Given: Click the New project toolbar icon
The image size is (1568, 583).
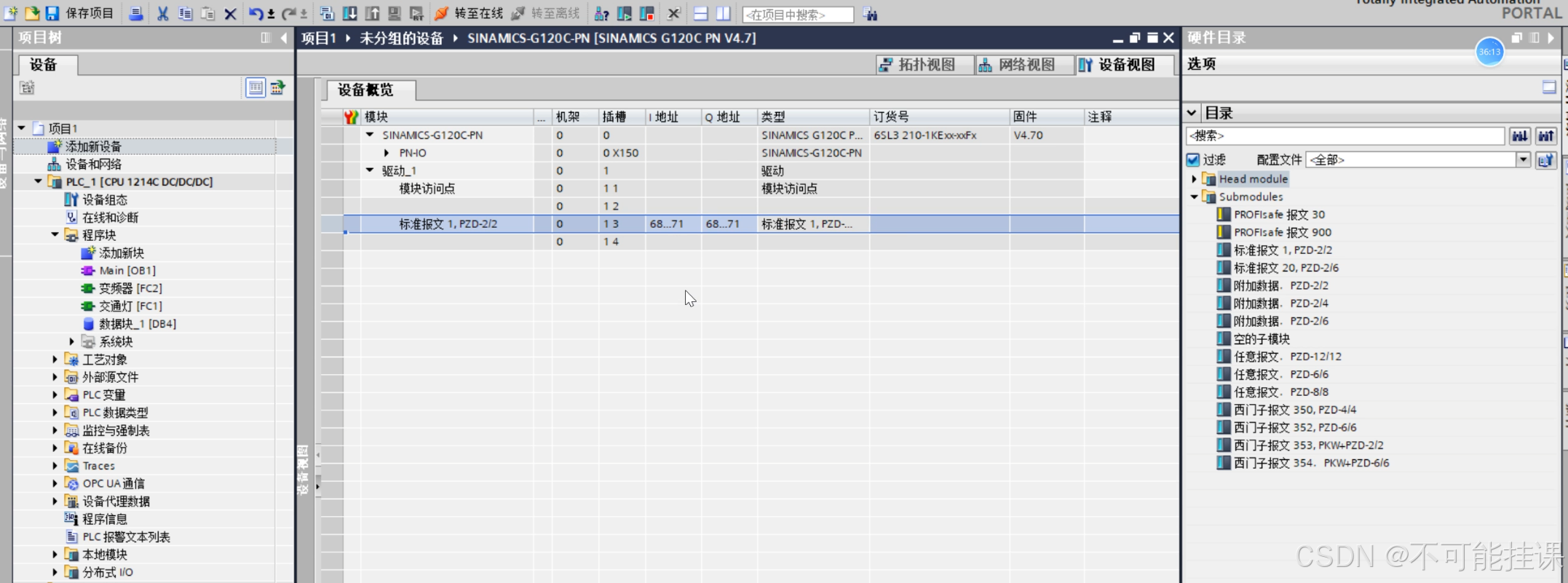Looking at the screenshot, I should (11, 13).
